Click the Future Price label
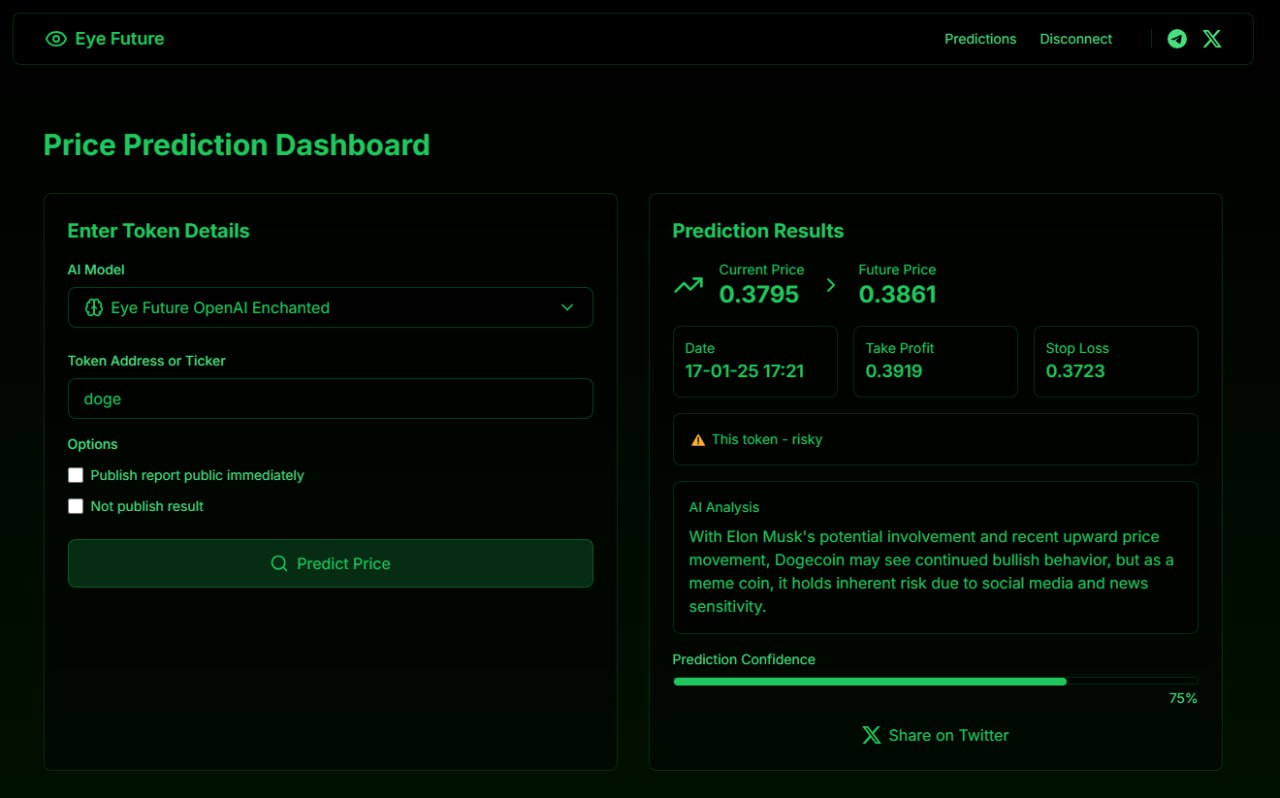The image size is (1280, 798). [897, 270]
